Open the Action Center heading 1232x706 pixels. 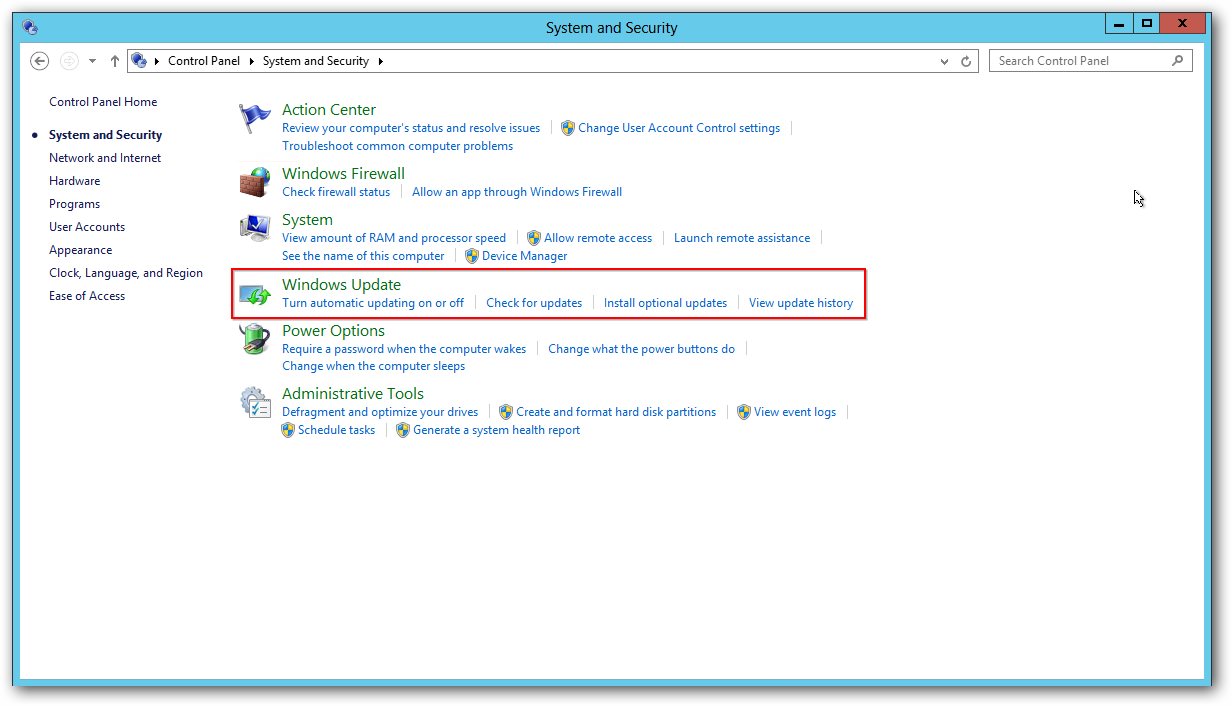tap(329, 110)
